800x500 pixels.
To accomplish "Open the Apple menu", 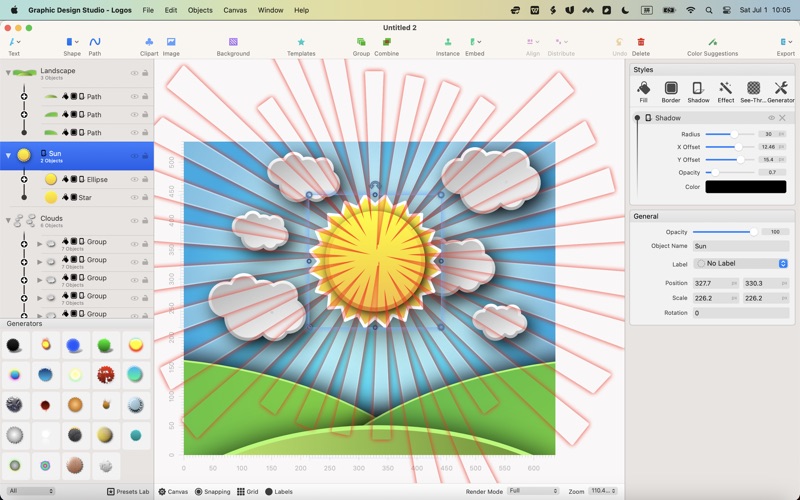I will click(14, 10).
